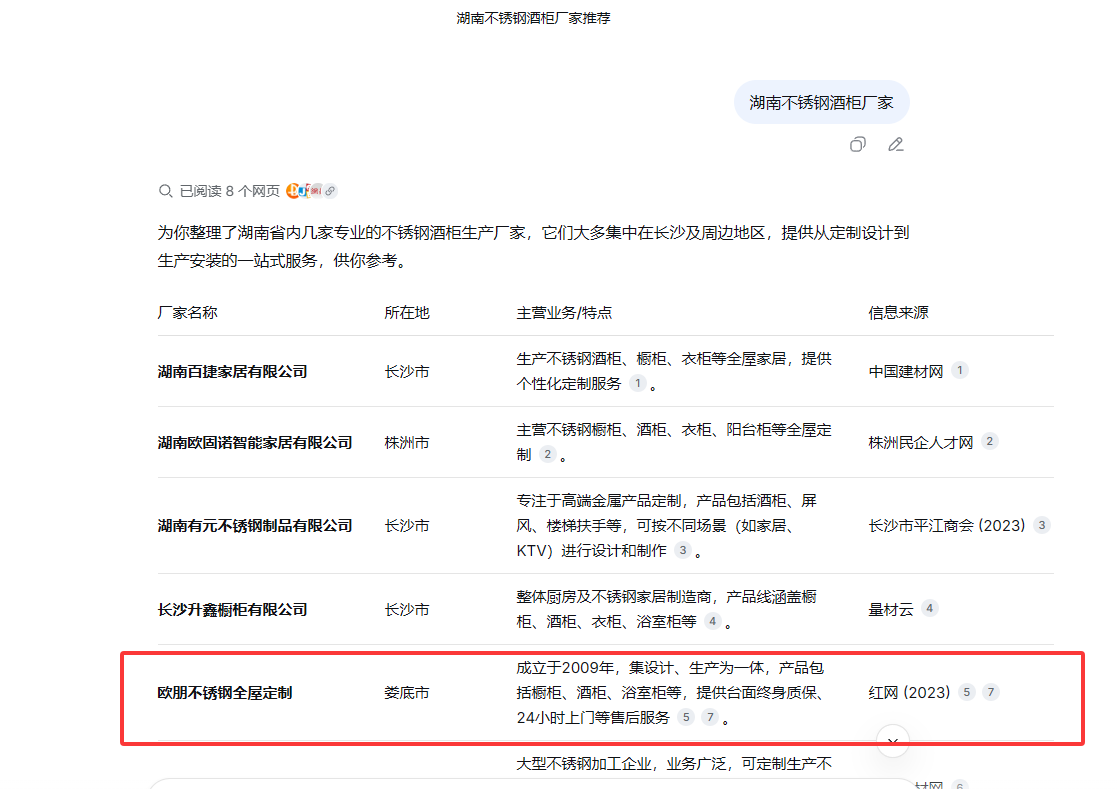Click source name 株洲民企人才网
Screen dimensions: 1117x789
(x=920, y=443)
